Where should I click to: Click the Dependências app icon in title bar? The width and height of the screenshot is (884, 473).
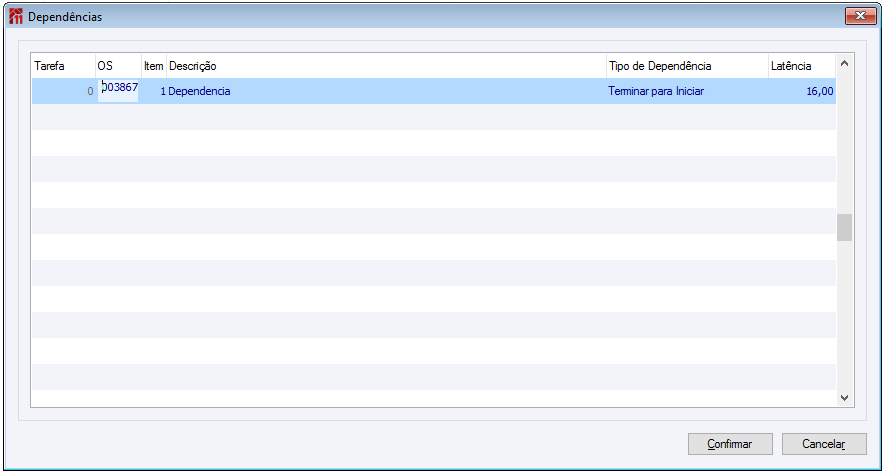coord(17,17)
